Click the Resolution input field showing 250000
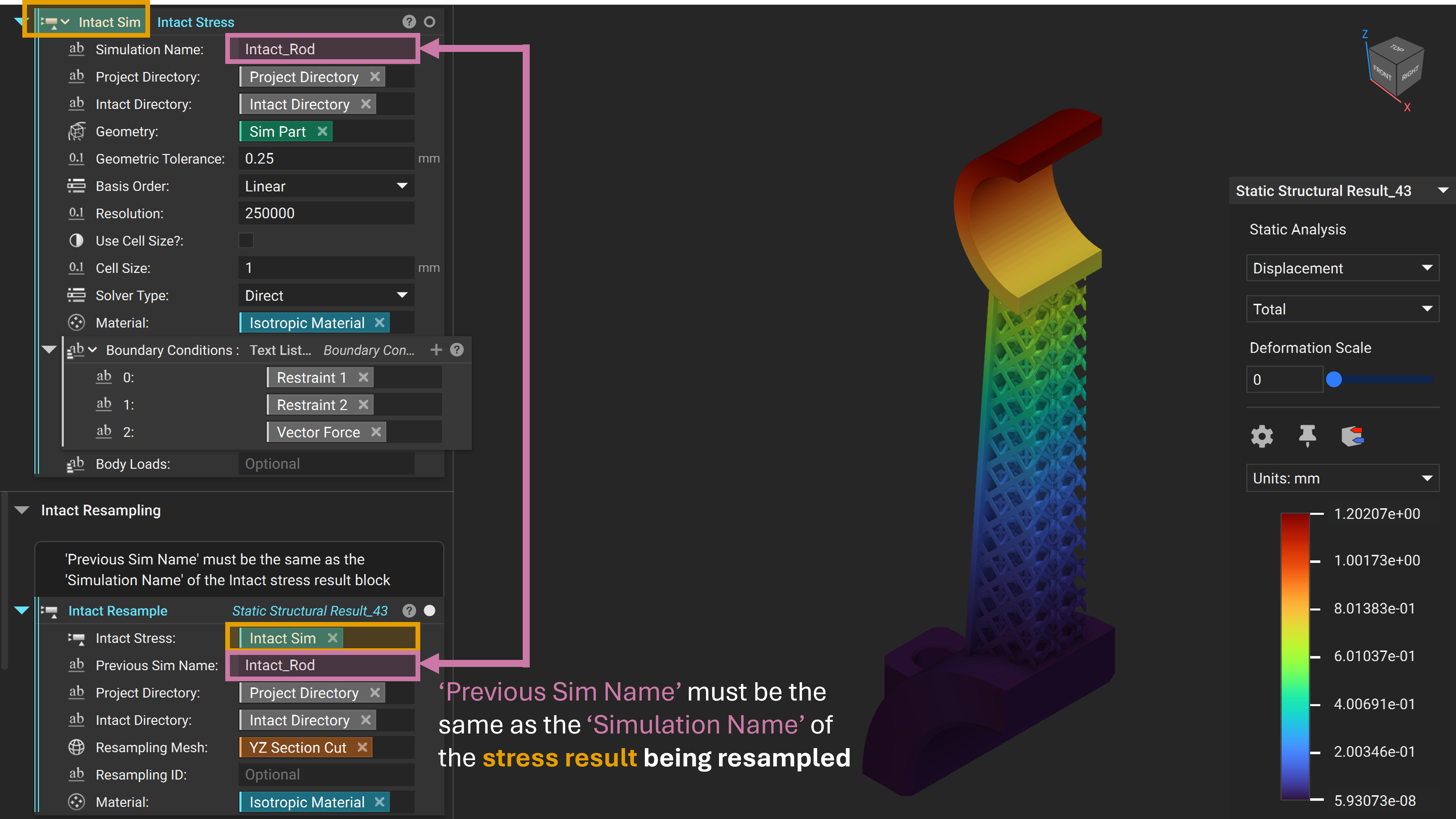Screen dimensions: 1456x819 (x=326, y=213)
